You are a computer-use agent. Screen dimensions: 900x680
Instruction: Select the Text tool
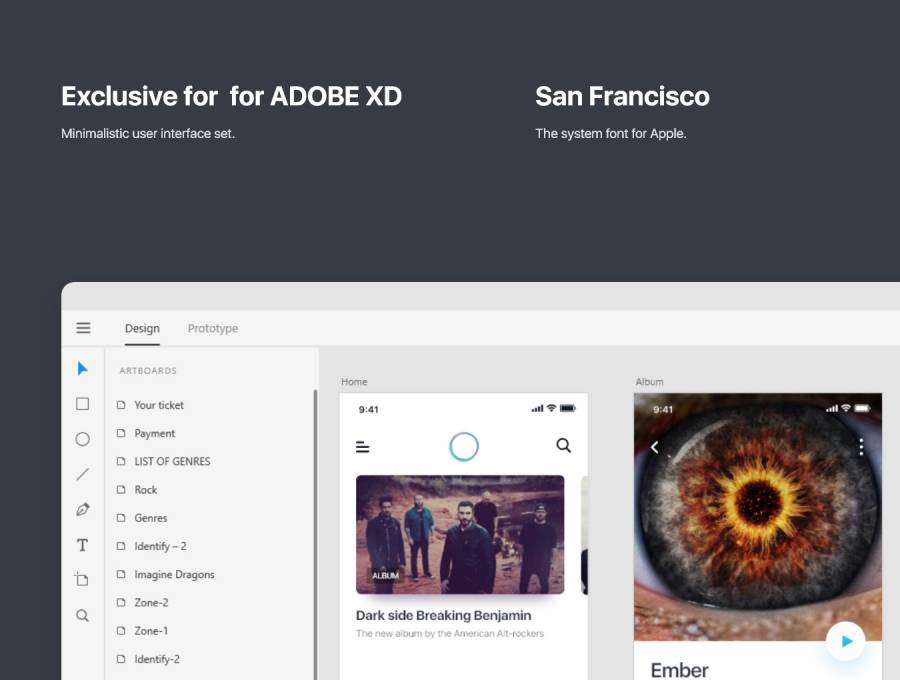[83, 545]
